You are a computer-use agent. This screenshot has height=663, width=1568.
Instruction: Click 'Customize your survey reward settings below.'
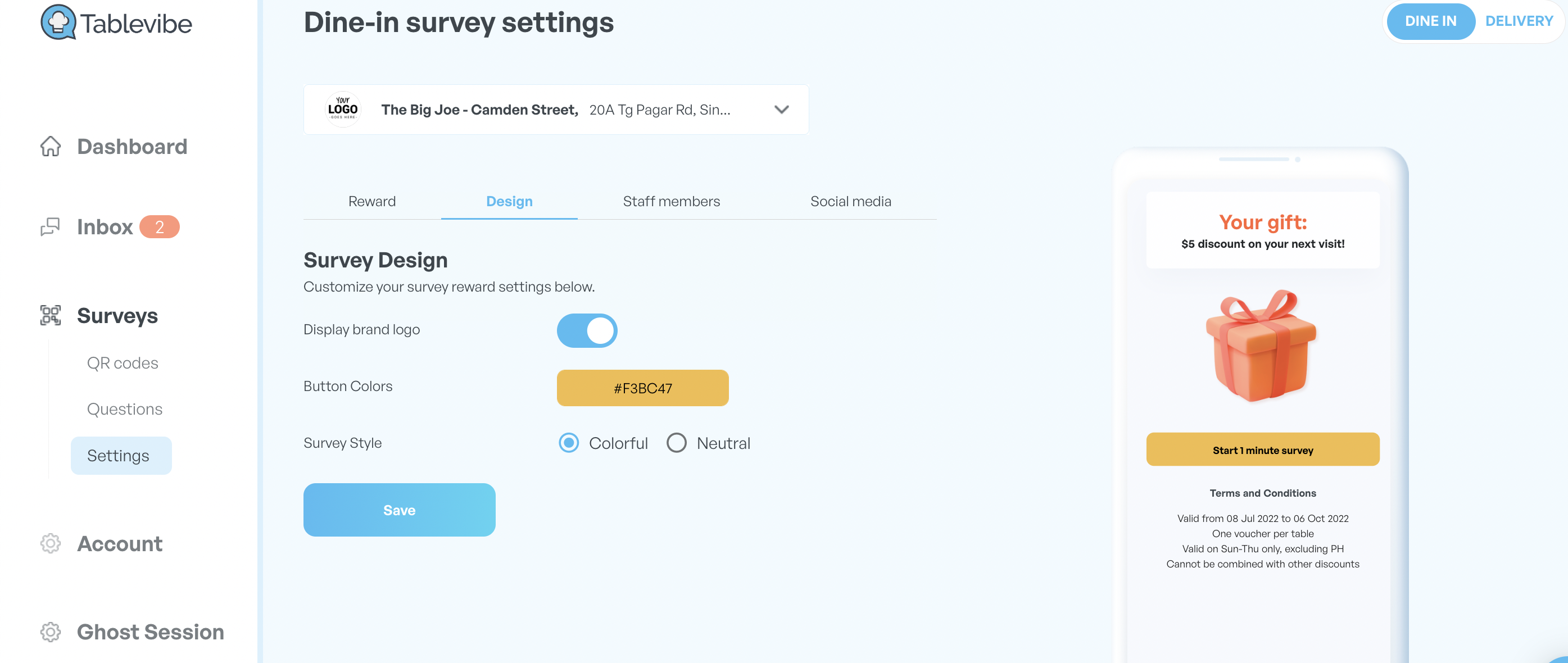[449, 287]
